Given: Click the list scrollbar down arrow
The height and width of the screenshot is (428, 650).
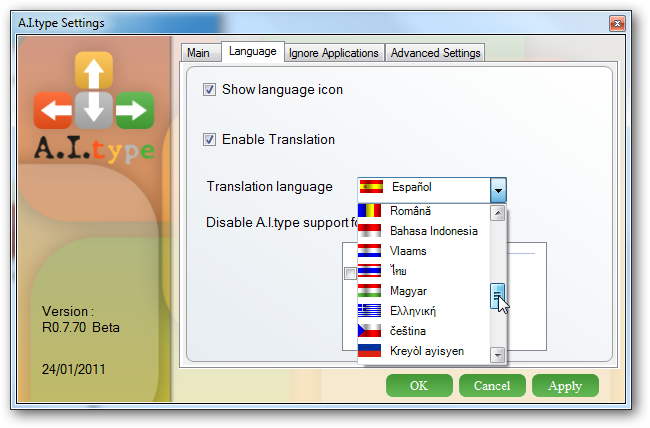Looking at the screenshot, I should pyautogui.click(x=497, y=355).
